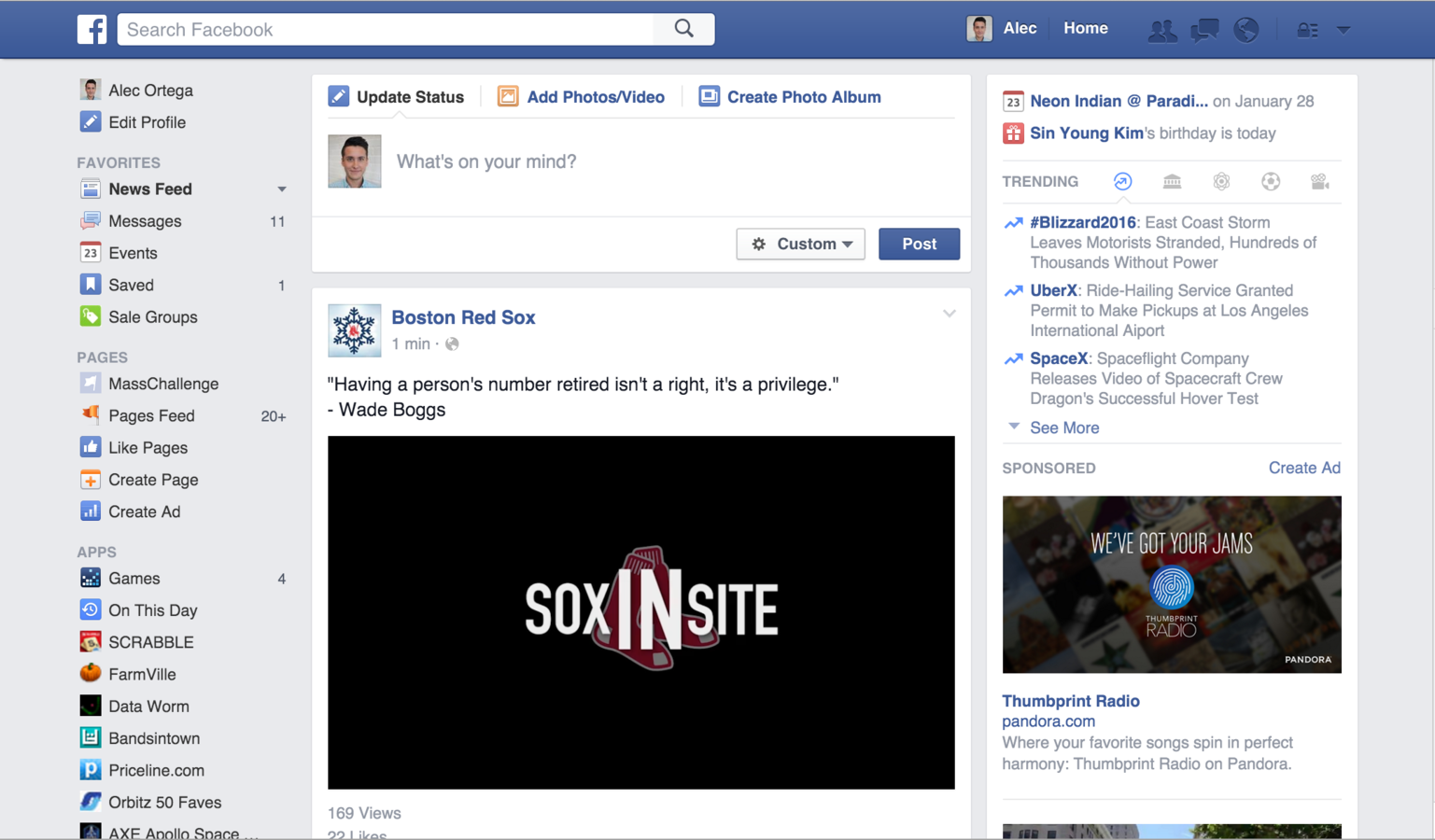Open the privacy shortcuts lock icon
1435x840 pixels.
[1307, 30]
